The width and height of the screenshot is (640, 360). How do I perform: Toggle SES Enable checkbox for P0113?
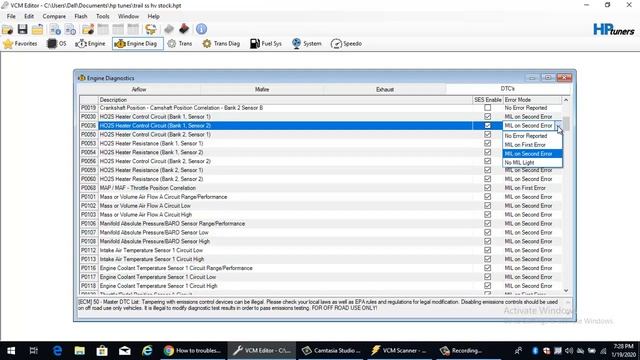pos(487,259)
